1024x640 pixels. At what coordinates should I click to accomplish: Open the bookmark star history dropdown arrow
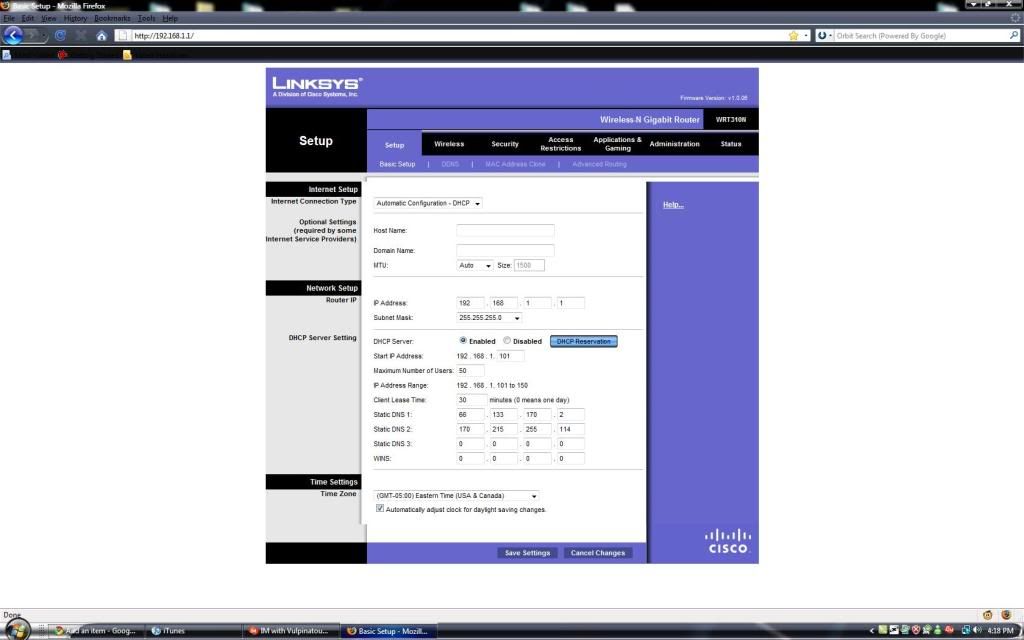point(806,35)
